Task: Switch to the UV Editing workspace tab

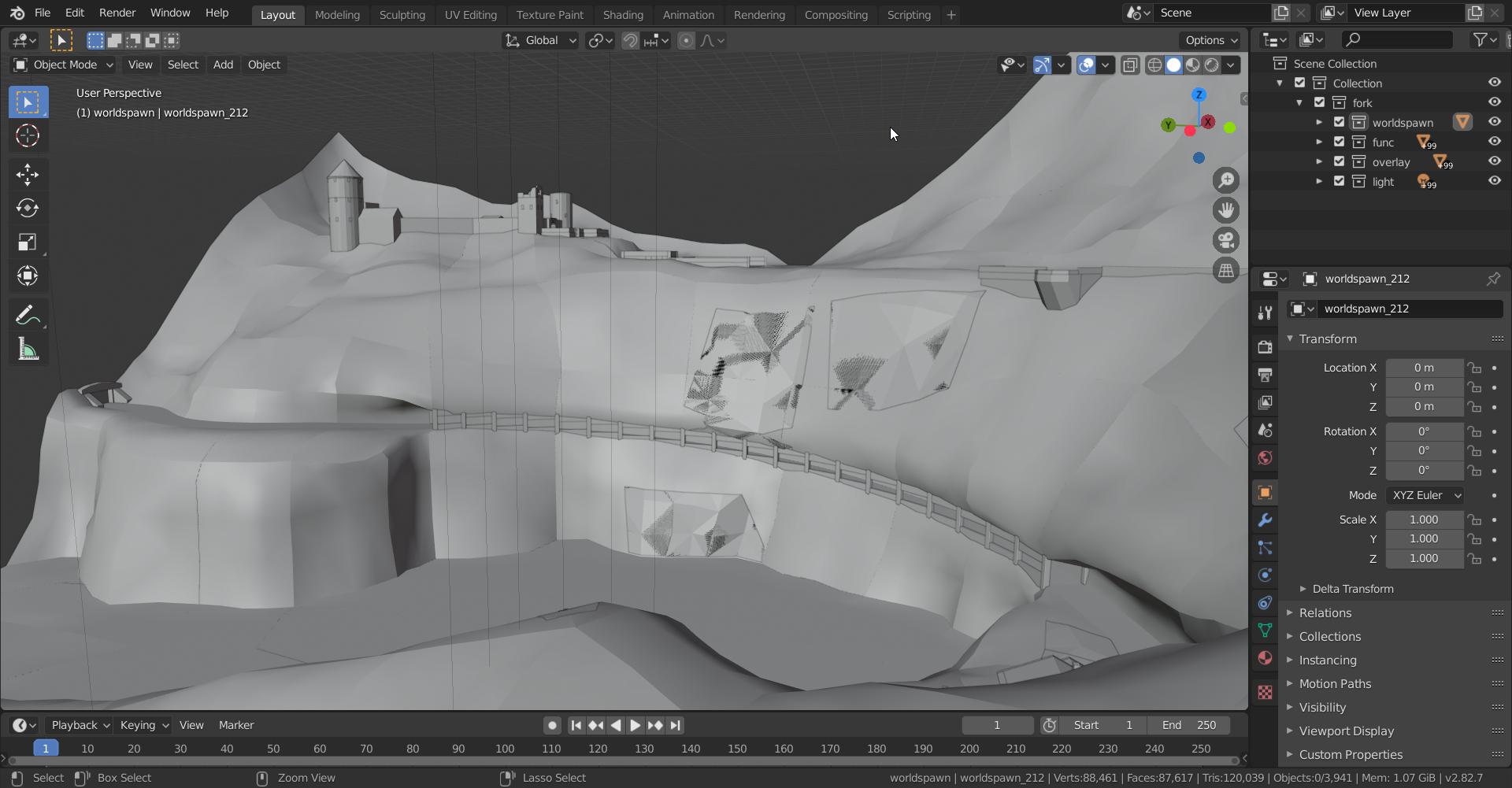Action: [x=470, y=14]
